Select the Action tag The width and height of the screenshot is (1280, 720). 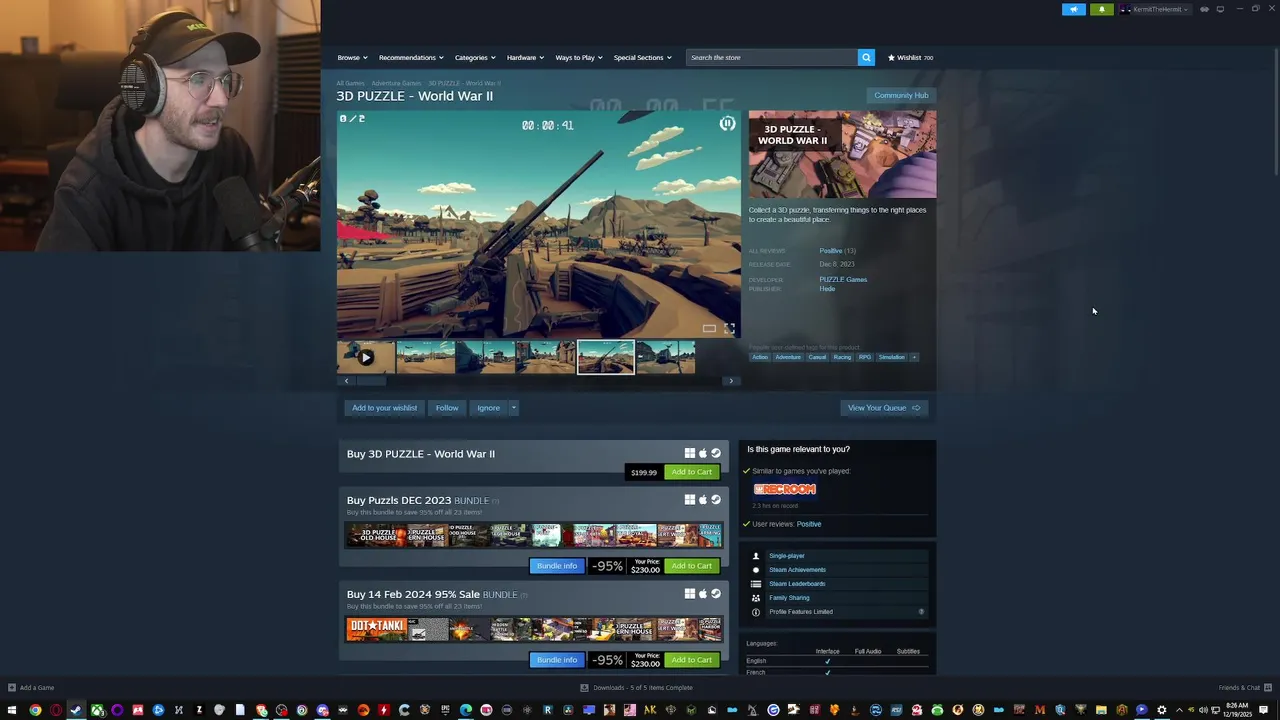click(x=760, y=357)
